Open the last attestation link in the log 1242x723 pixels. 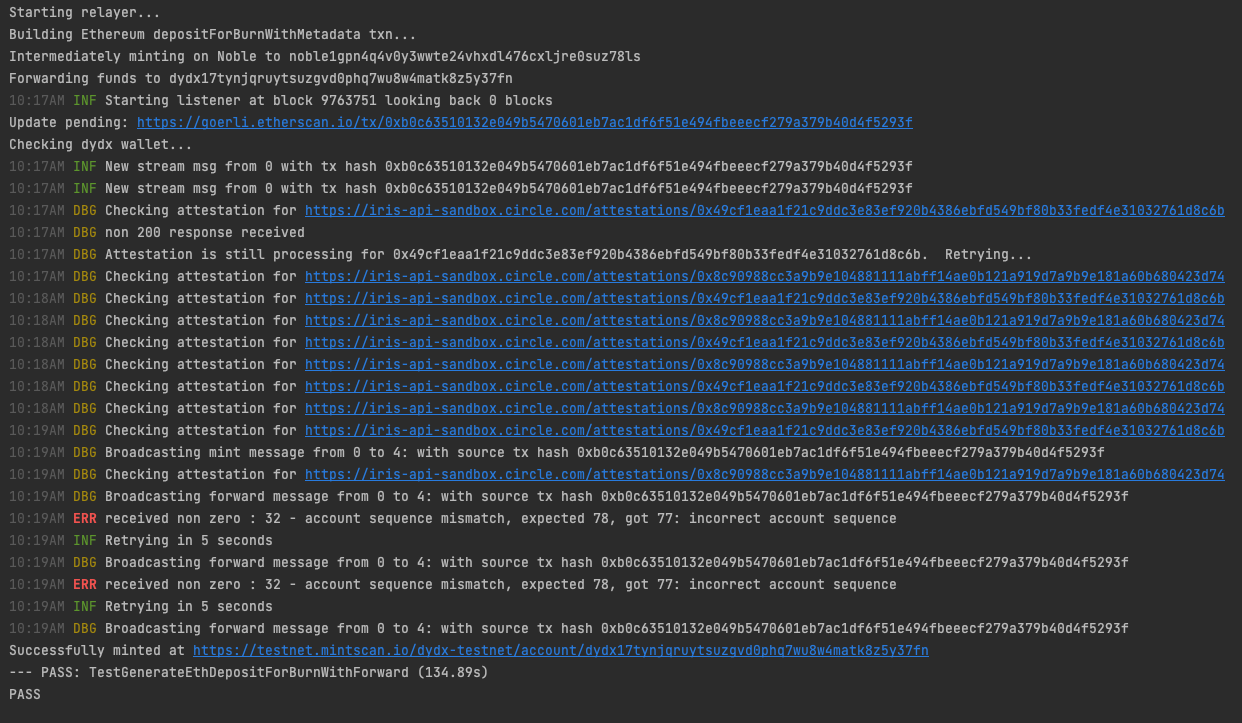click(x=764, y=475)
